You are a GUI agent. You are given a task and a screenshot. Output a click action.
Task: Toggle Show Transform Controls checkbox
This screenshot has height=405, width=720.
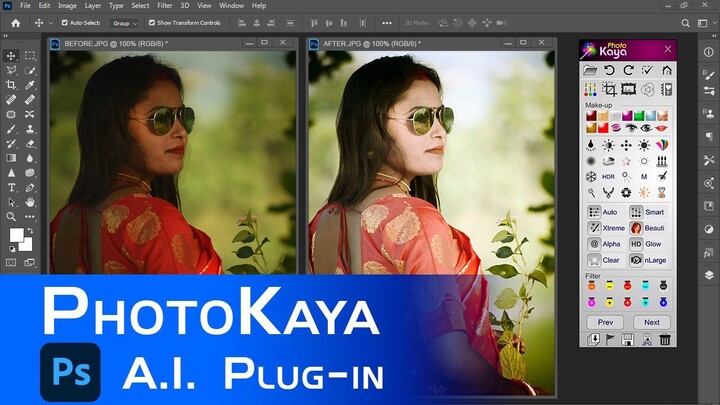(x=152, y=22)
